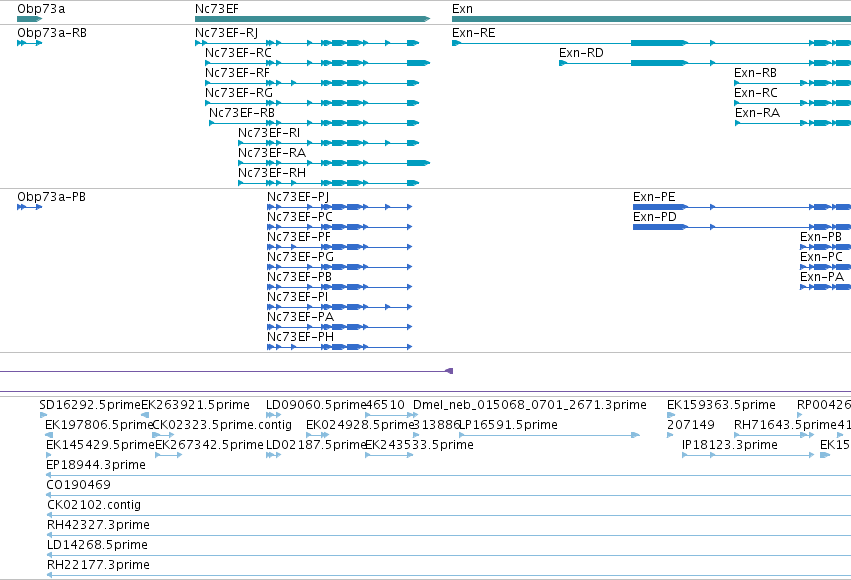Click the Exn-PB protein label
This screenshot has height=580, width=851.
click(x=821, y=237)
